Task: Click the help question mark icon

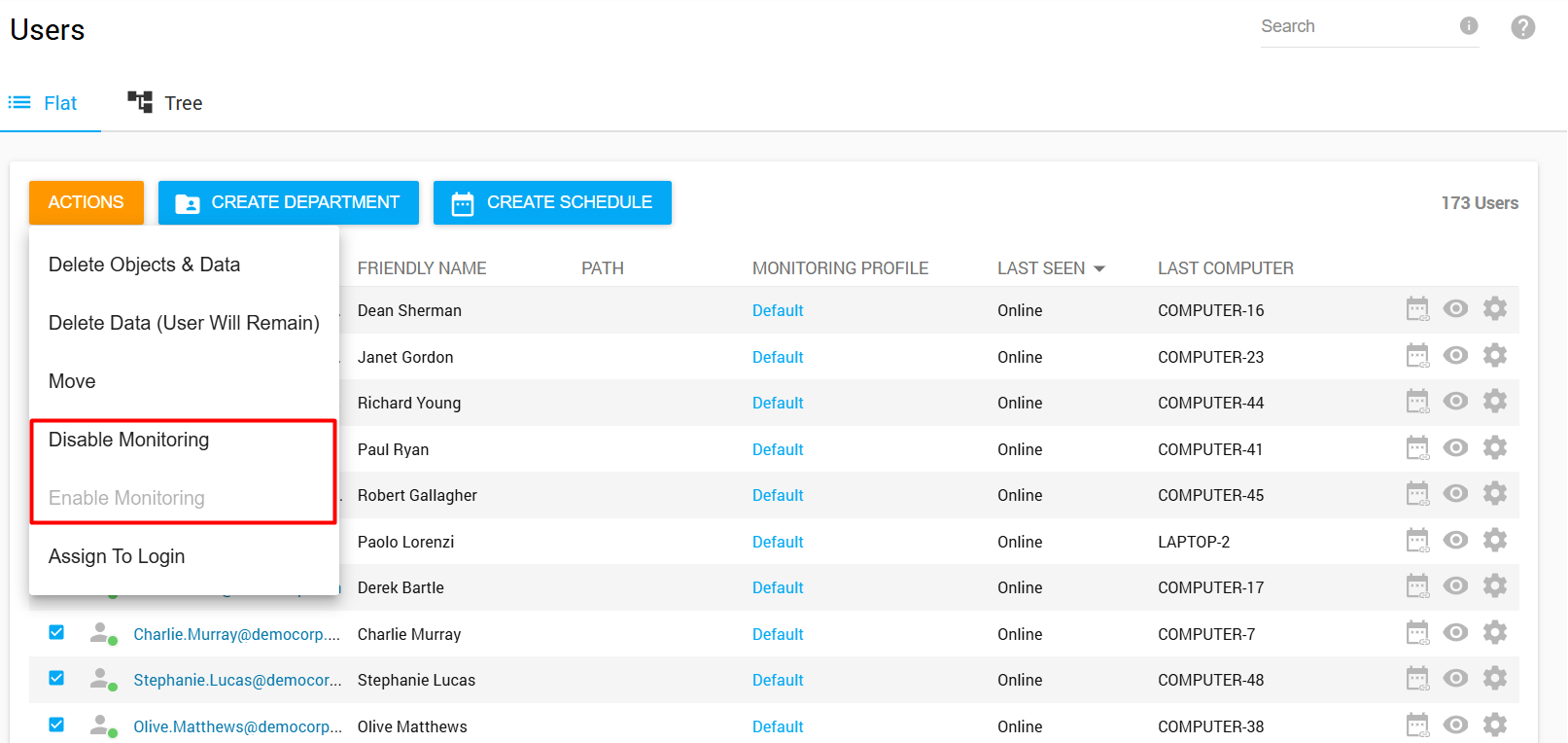Action: (x=1522, y=27)
